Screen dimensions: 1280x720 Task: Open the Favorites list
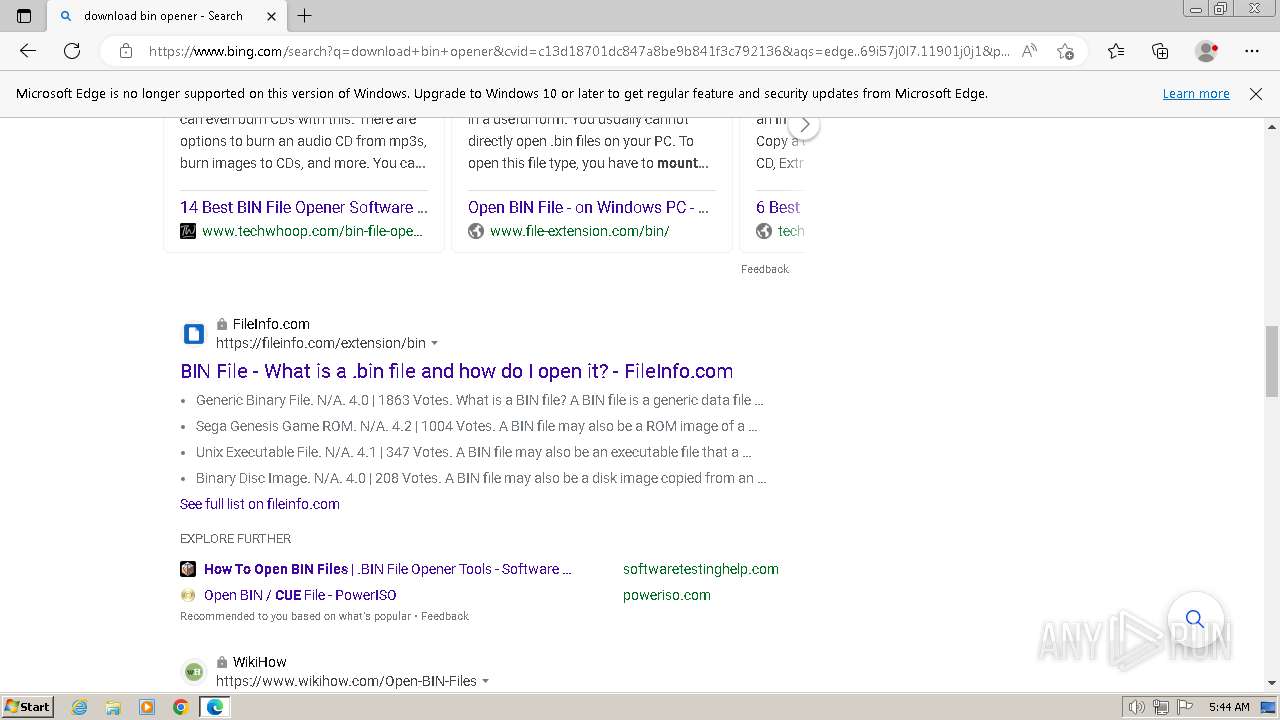[x=1116, y=51]
